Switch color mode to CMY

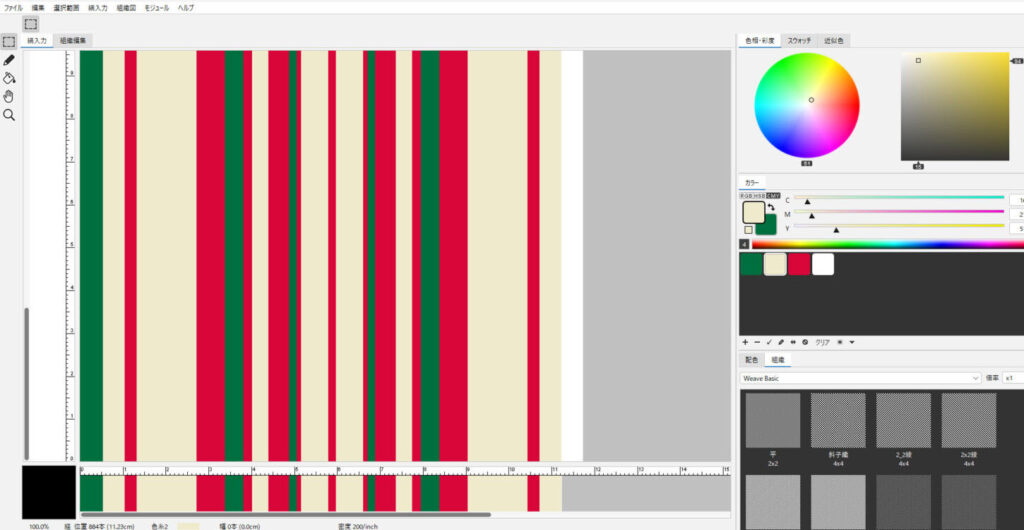tap(772, 196)
